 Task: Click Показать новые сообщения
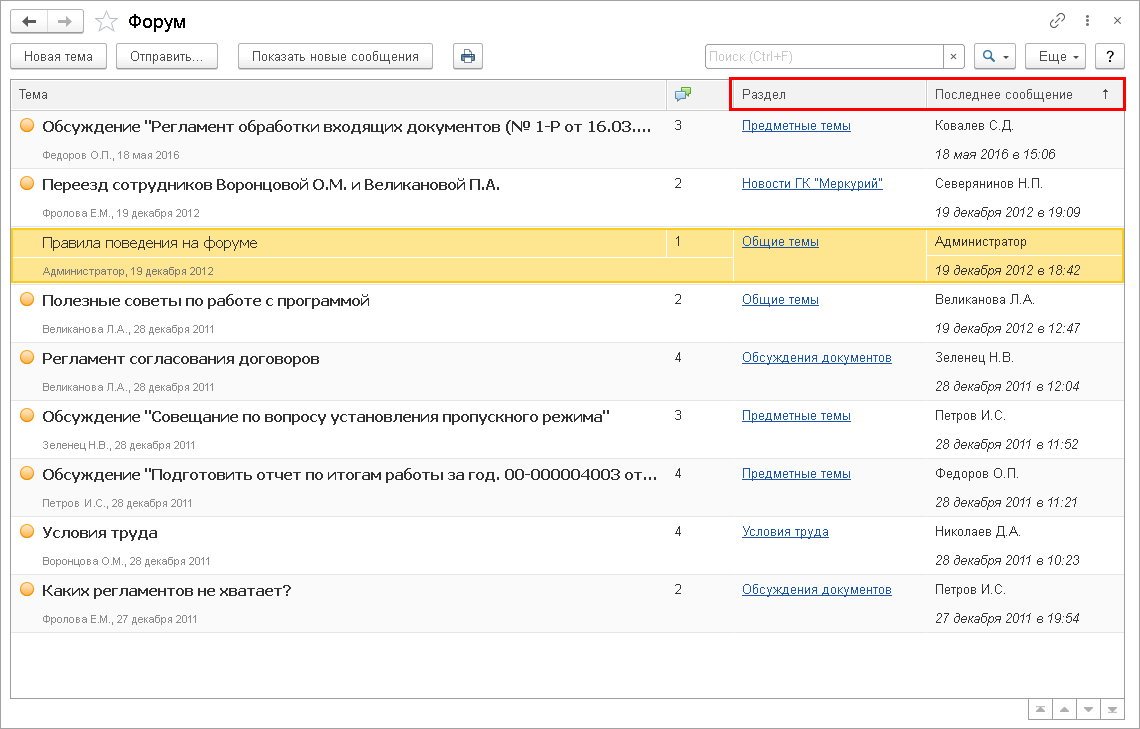tap(335, 56)
